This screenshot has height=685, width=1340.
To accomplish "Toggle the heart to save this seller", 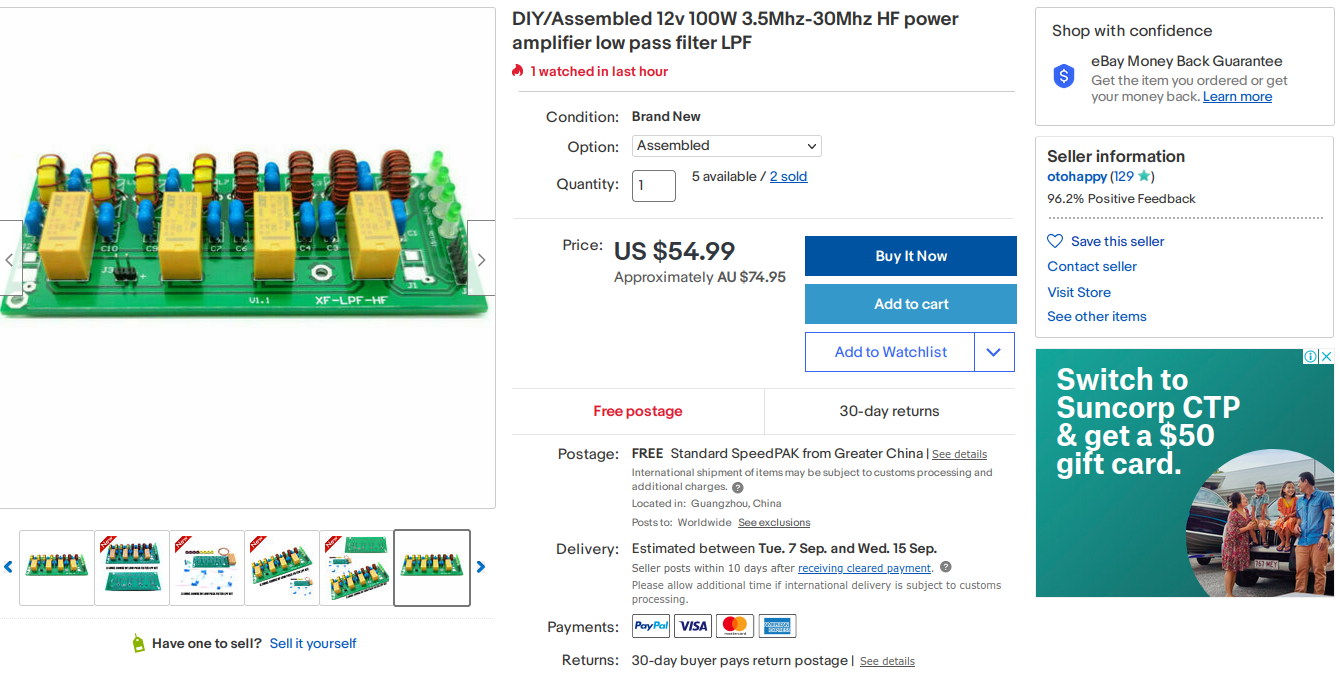I will [1054, 241].
